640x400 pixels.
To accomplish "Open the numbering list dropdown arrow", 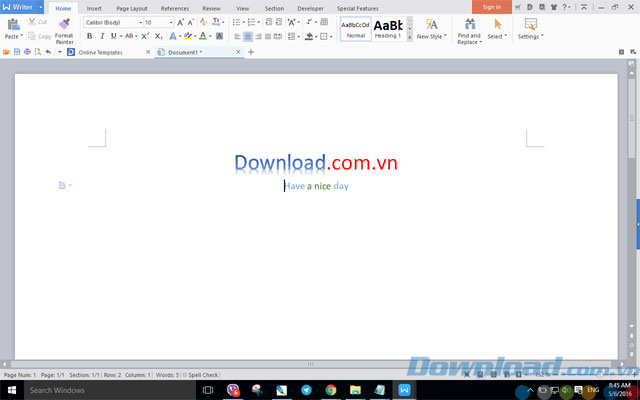I will pos(258,22).
